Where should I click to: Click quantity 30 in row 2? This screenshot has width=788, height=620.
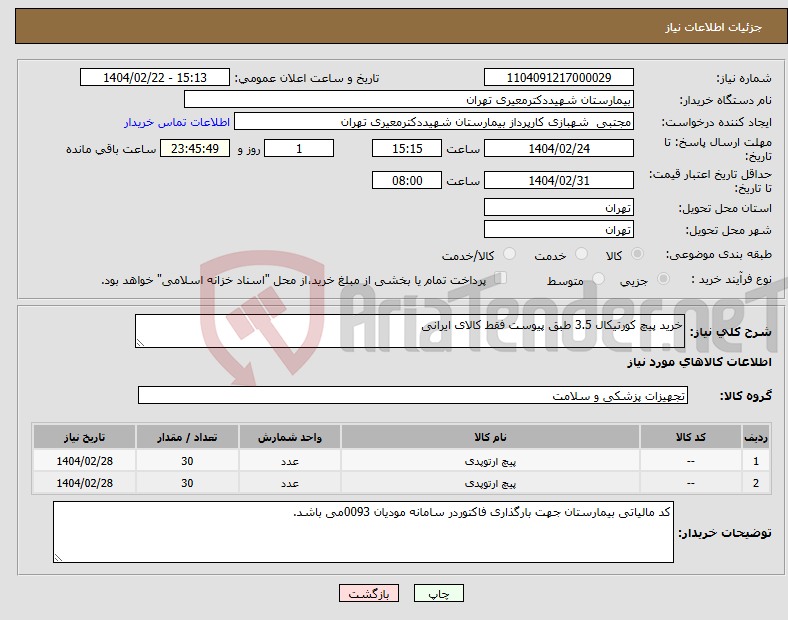point(187,483)
